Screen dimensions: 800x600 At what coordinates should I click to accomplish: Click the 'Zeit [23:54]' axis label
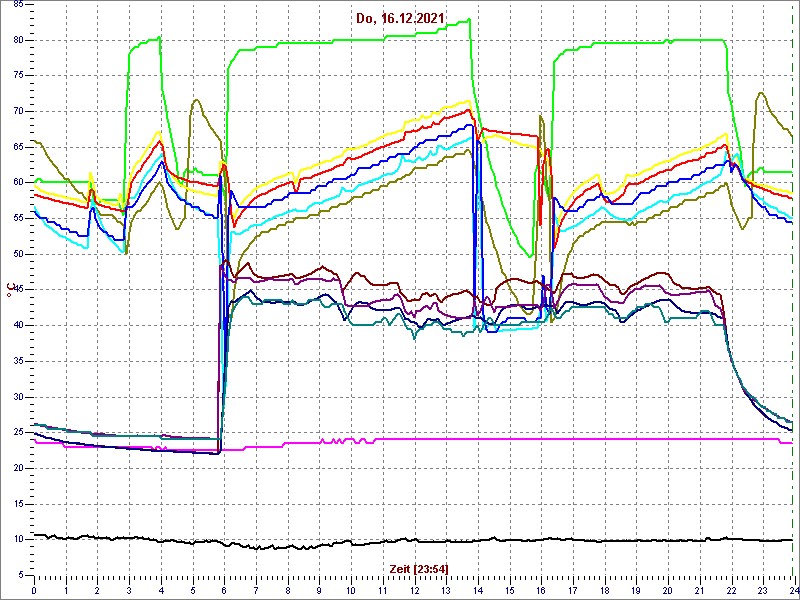pyautogui.click(x=419, y=569)
